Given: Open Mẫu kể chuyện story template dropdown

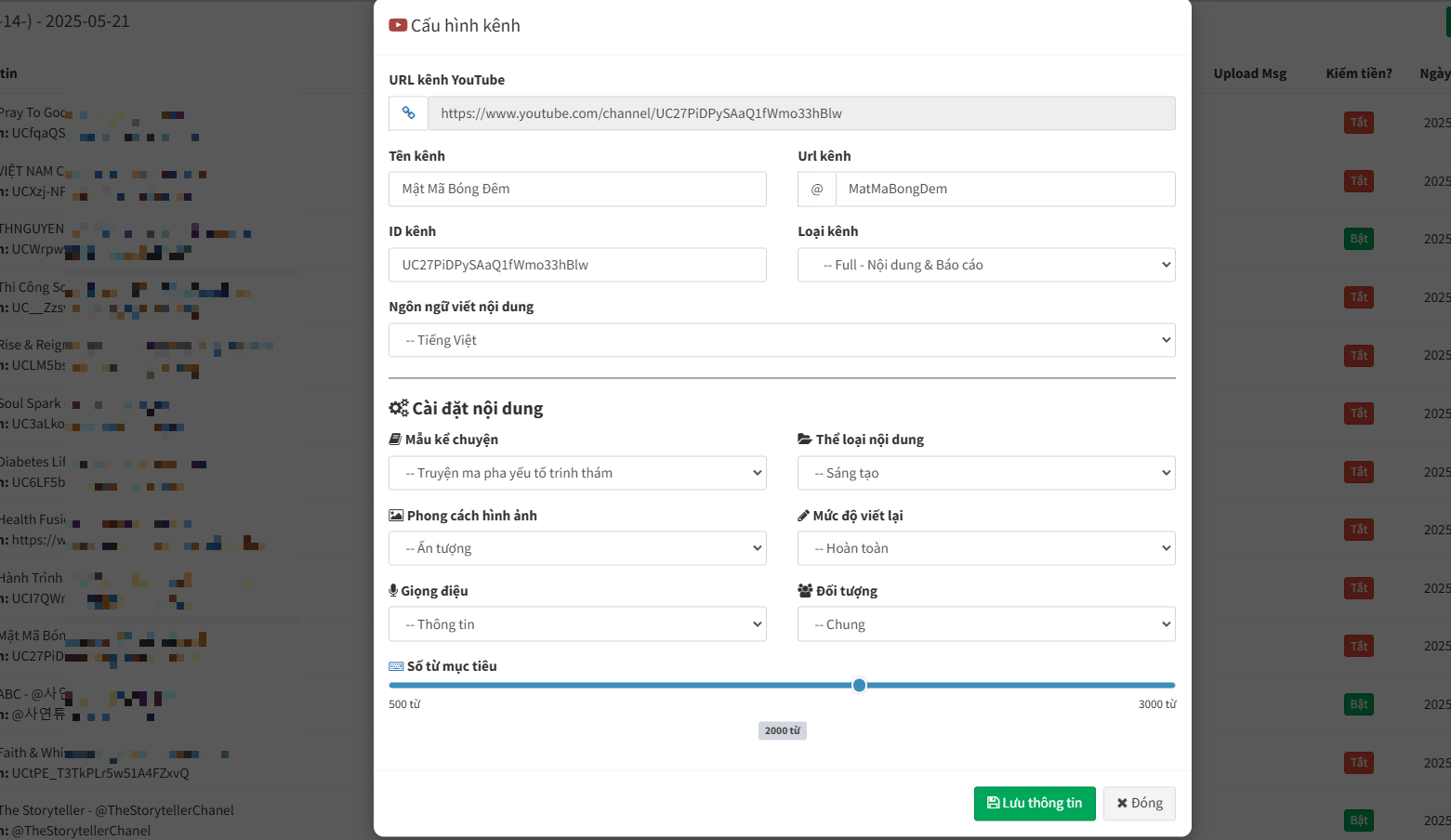Looking at the screenshot, I should click(x=577, y=473).
